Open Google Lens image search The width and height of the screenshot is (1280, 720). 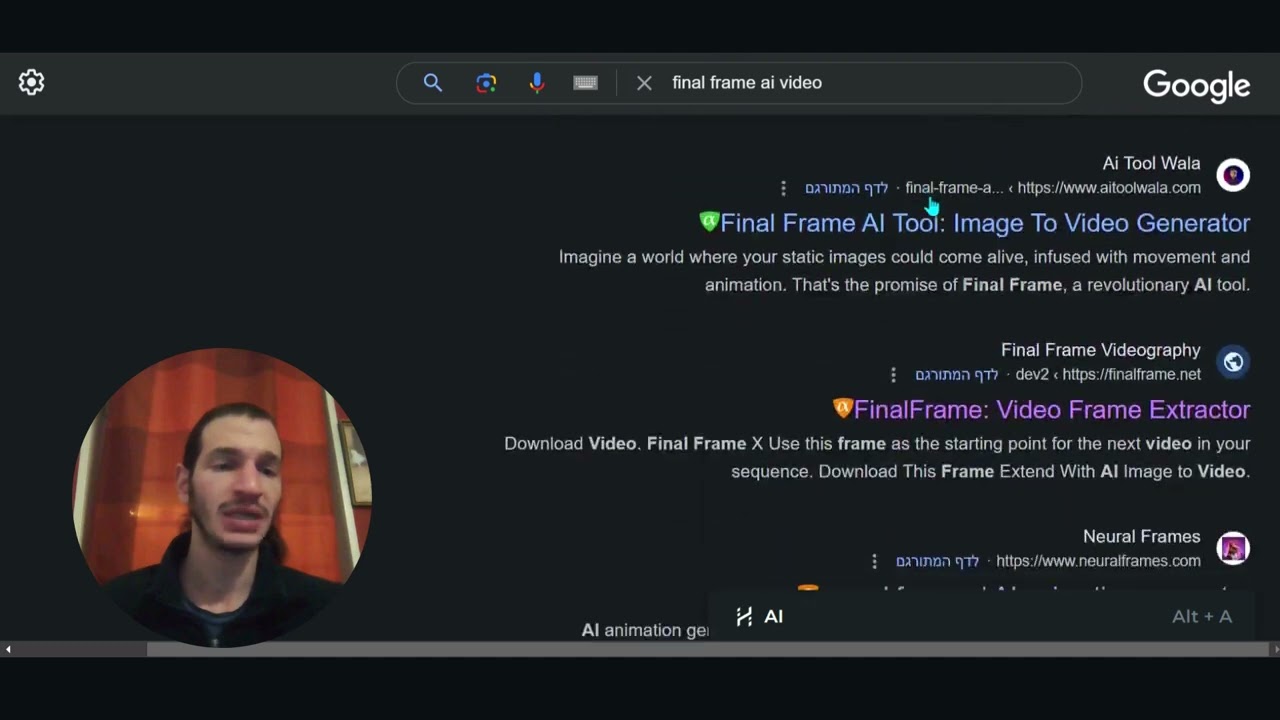pos(486,83)
